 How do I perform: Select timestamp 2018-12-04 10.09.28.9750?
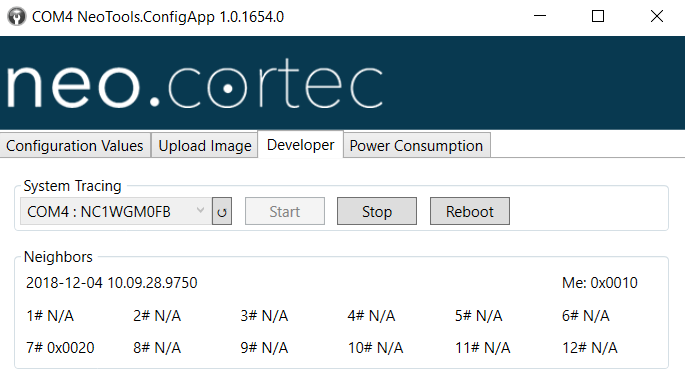click(112, 283)
